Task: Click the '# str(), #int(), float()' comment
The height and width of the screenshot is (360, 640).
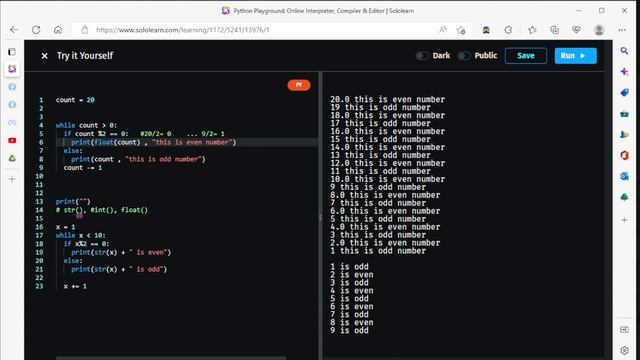Action: click(102, 210)
